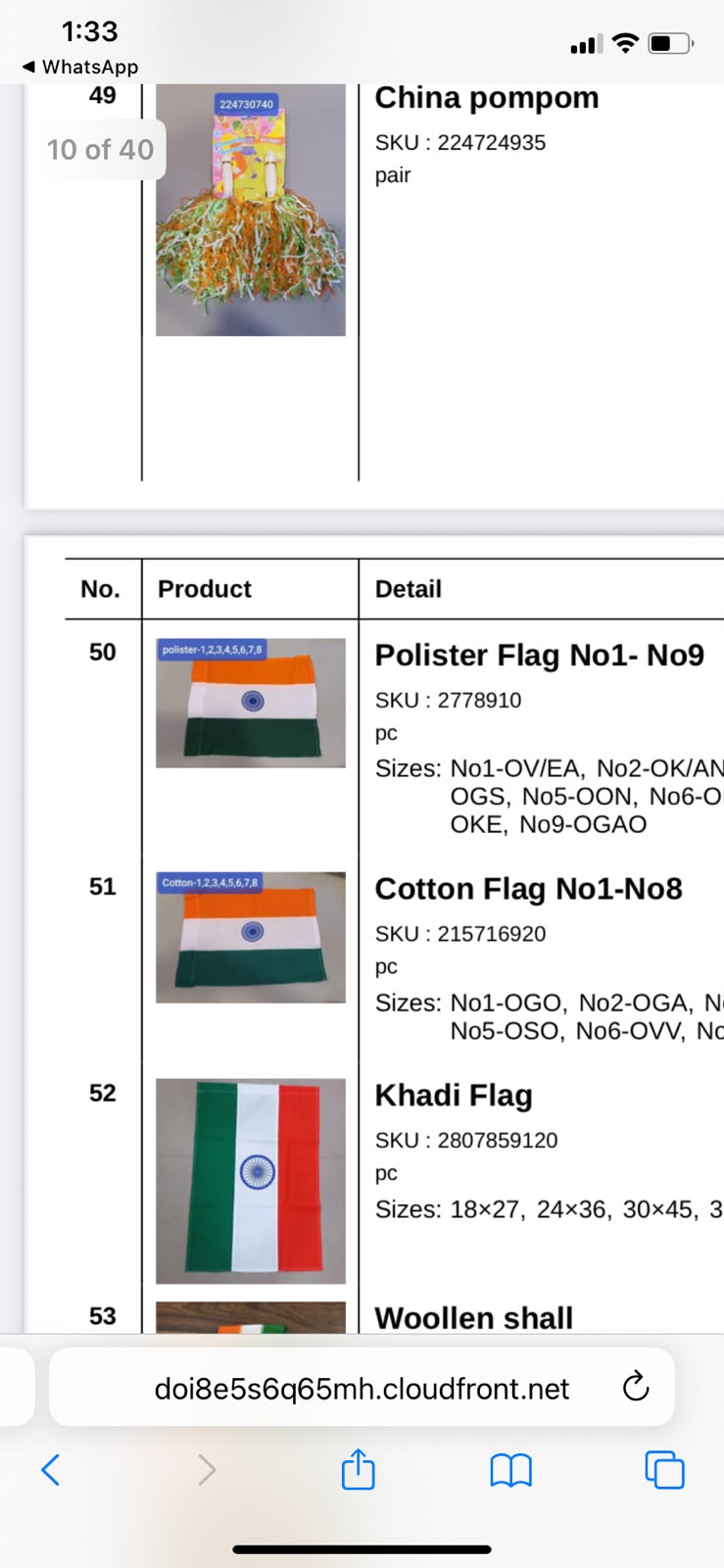The height and width of the screenshot is (1568, 724).
Task: Tap the Wi-Fi status icon
Action: (625, 43)
